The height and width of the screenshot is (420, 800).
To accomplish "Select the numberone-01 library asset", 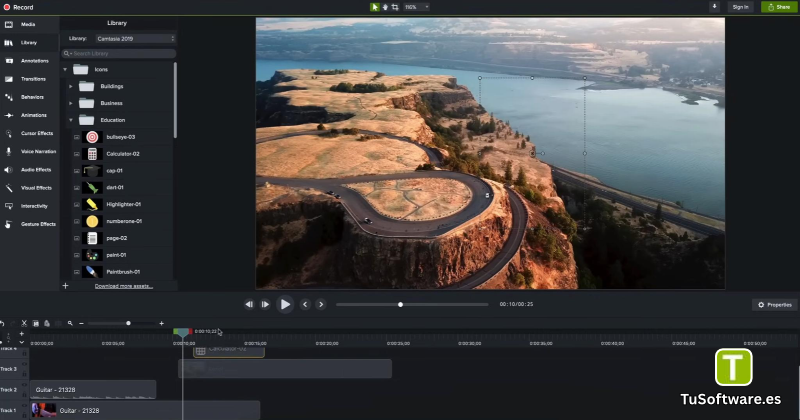I will (121, 221).
